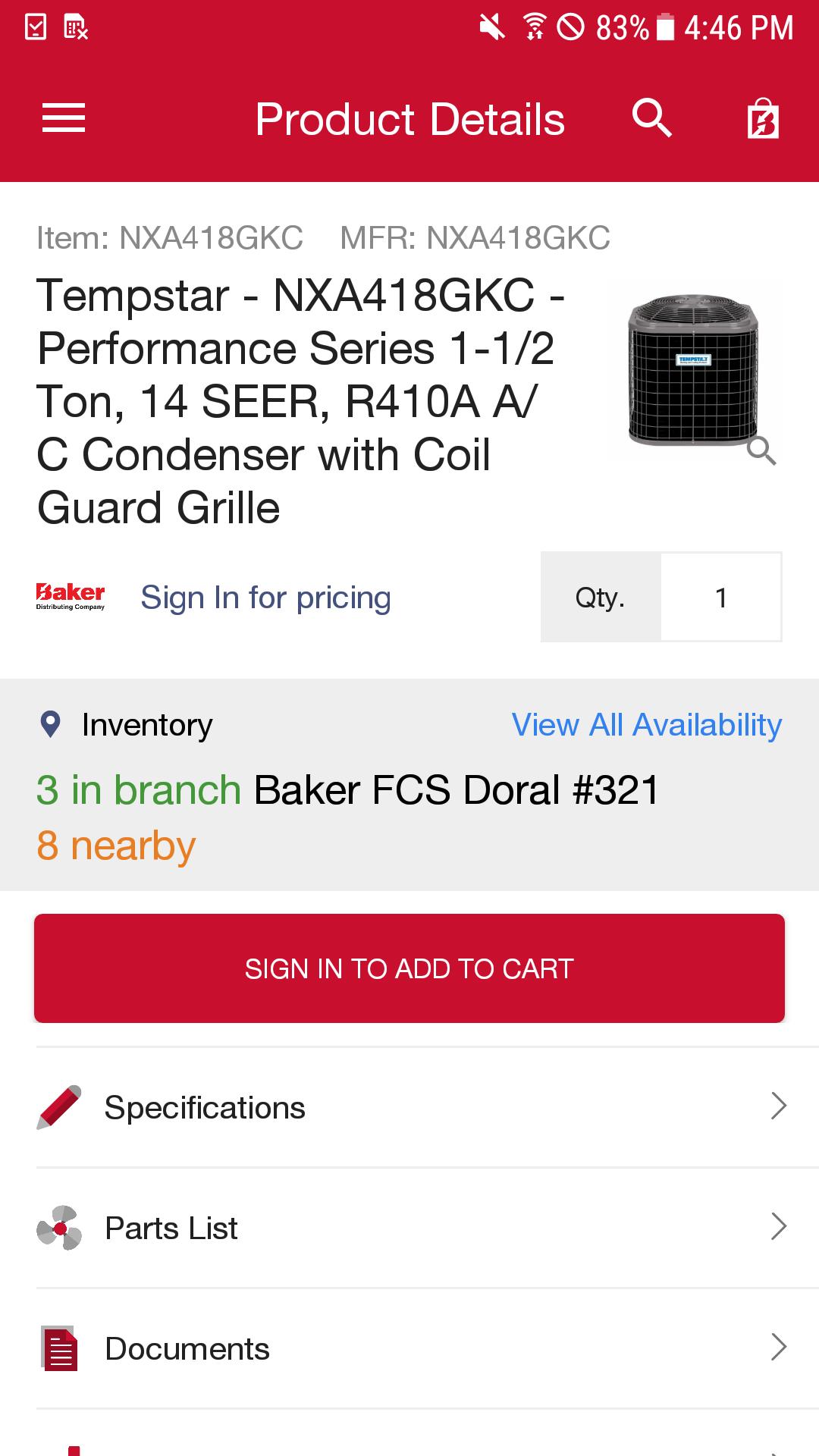819x1456 pixels.
Task: Open the Parts List section
Action: point(171,1228)
